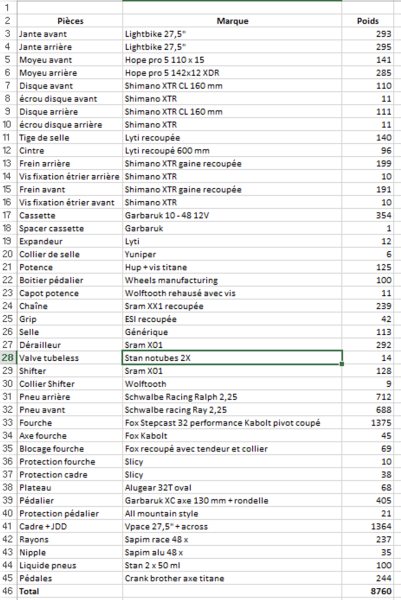
Task: Select cell 'Crank brother axe titane'
Action: (232, 579)
